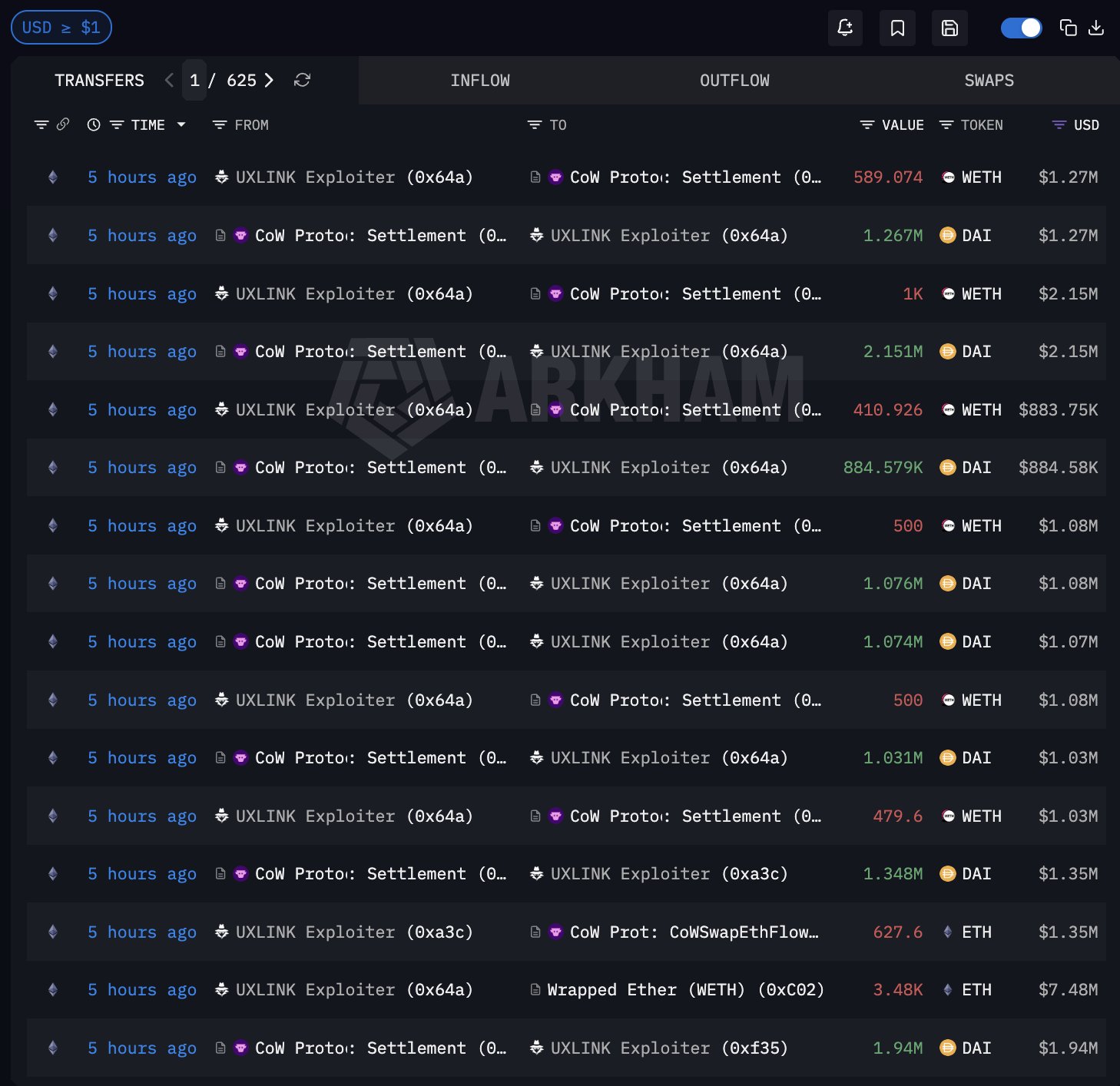
Task: Open Wrapped Ether (WETH) (0xC02) address
Action: [x=685, y=990]
